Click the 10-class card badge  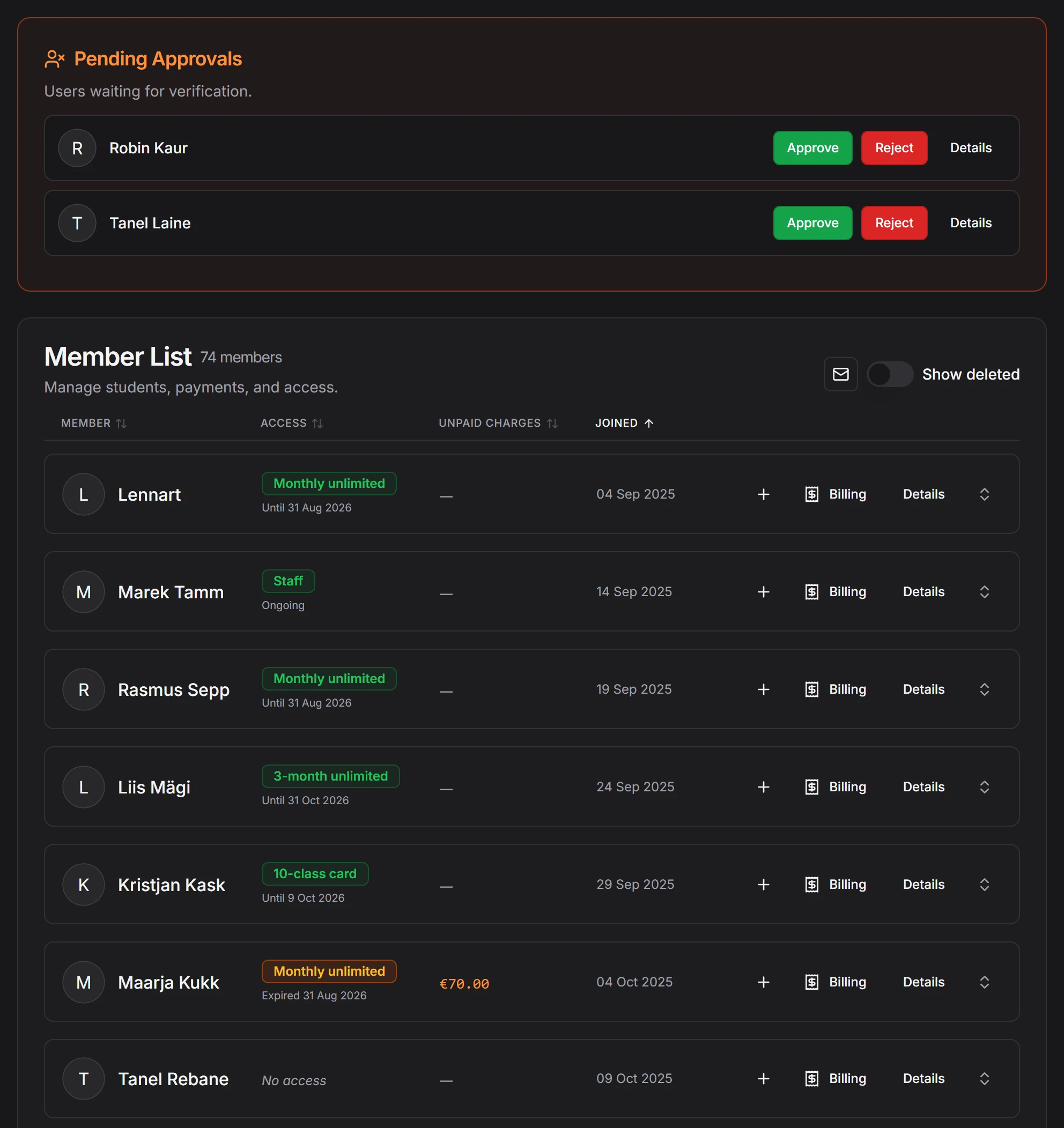[x=315, y=874]
